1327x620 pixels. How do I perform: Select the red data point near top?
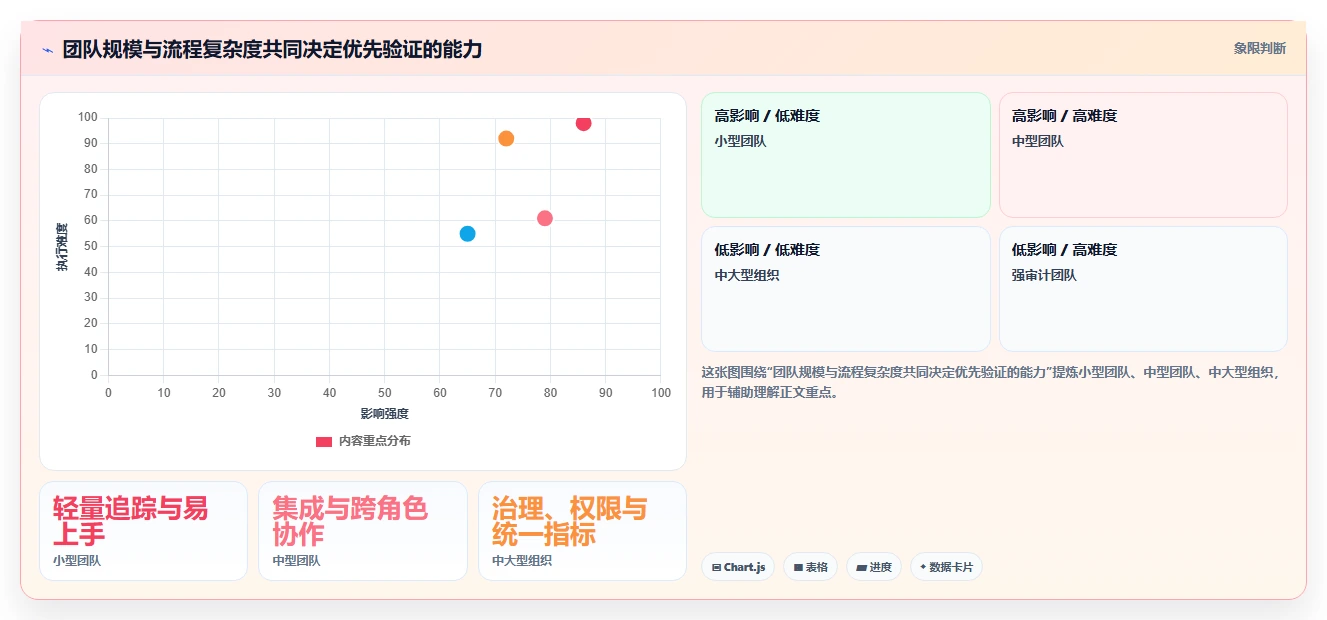click(x=583, y=123)
